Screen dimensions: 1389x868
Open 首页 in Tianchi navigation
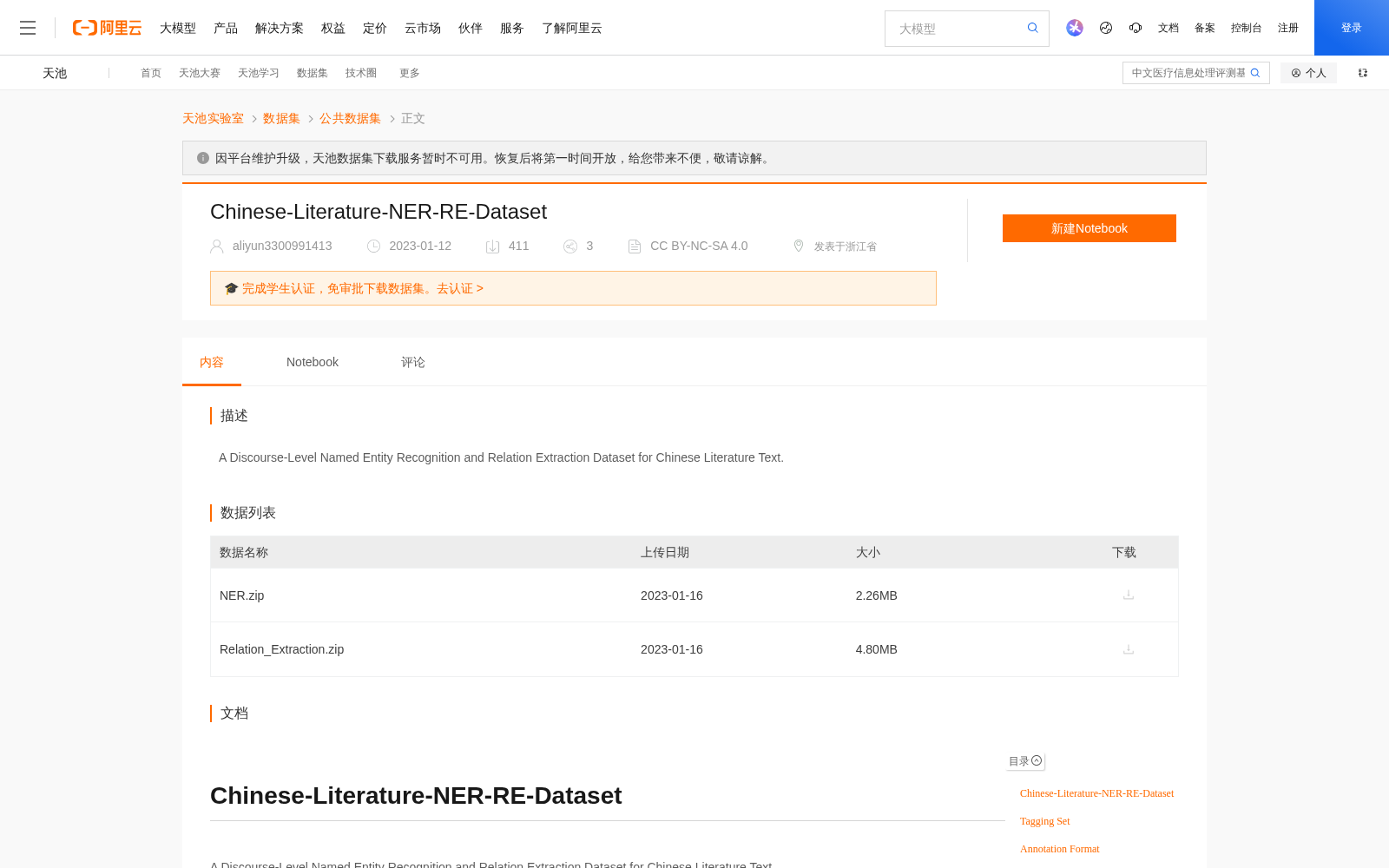click(x=151, y=73)
